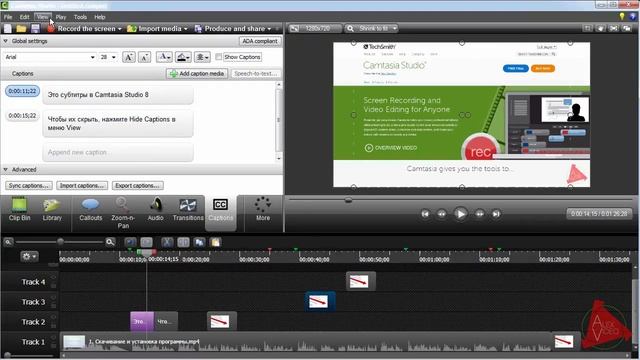Open the Audio tool

pyautogui.click(x=156, y=209)
